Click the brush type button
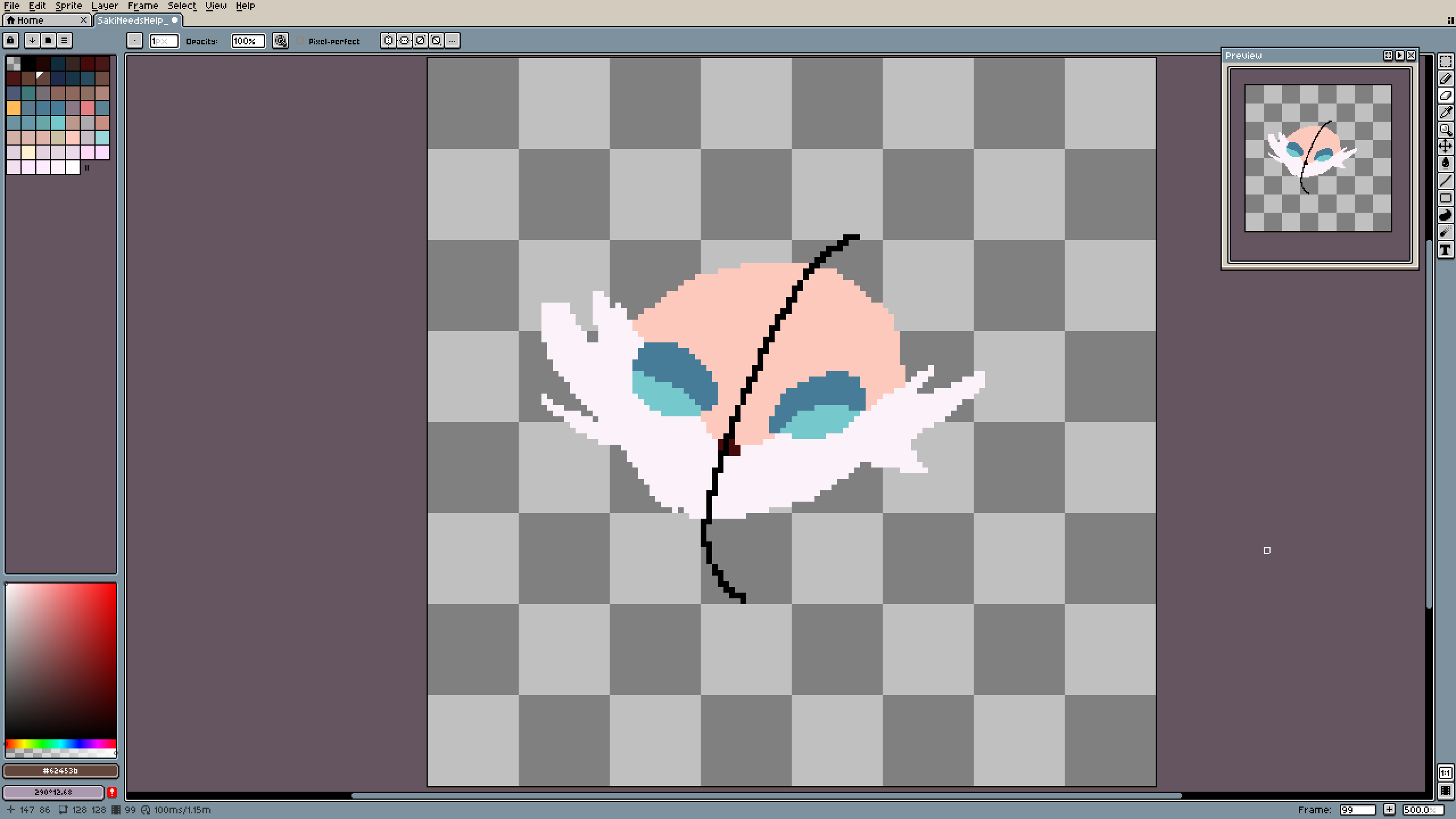Image resolution: width=1456 pixels, height=819 pixels. point(134,40)
